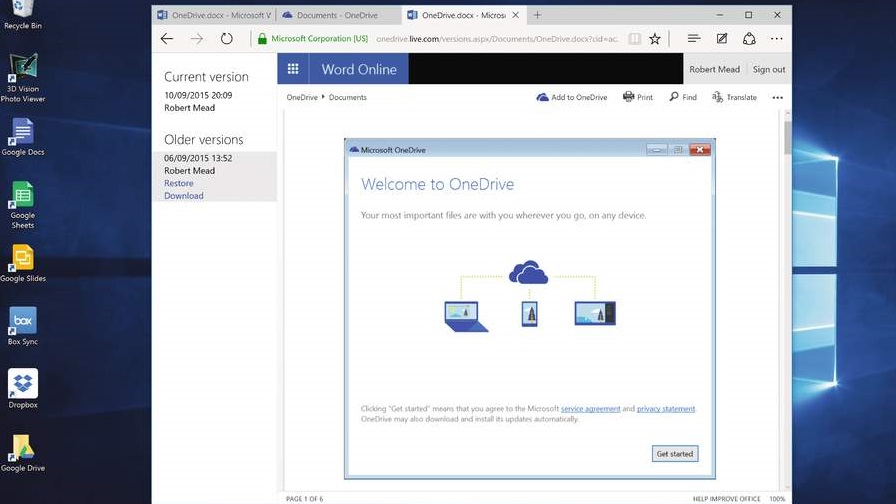Click service agreement link in document
The image size is (896, 504).
coord(590,409)
